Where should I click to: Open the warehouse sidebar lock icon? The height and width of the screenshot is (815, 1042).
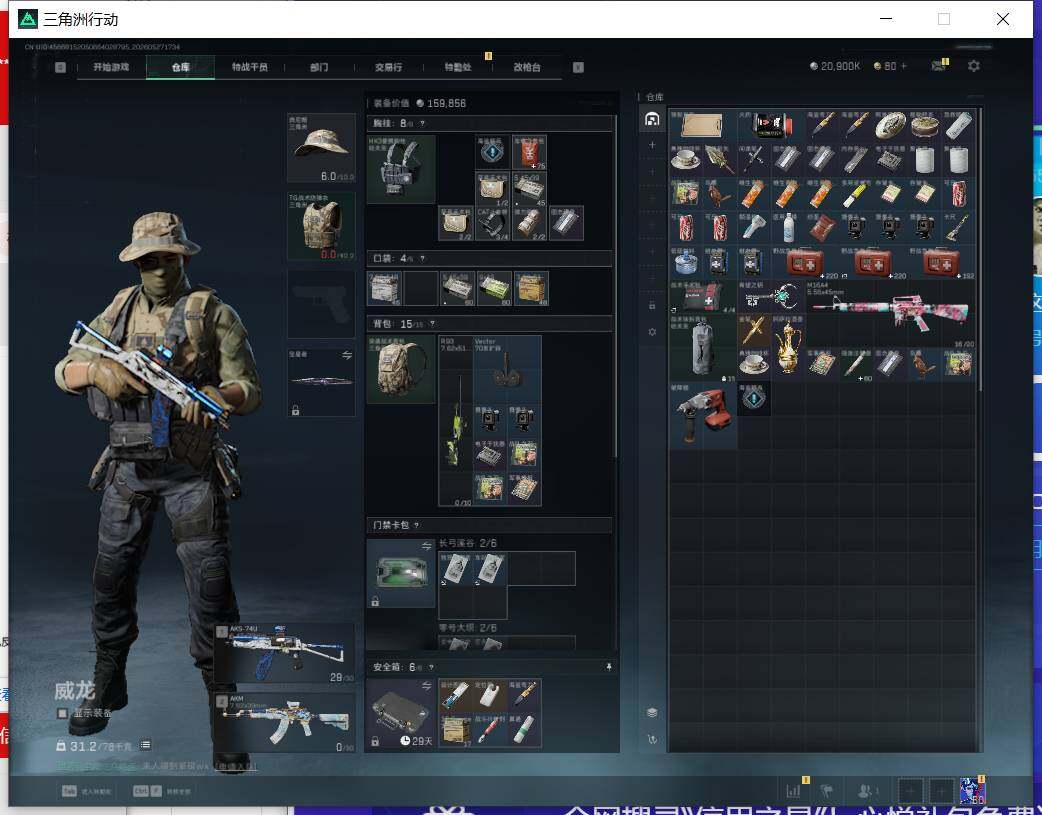[652, 305]
